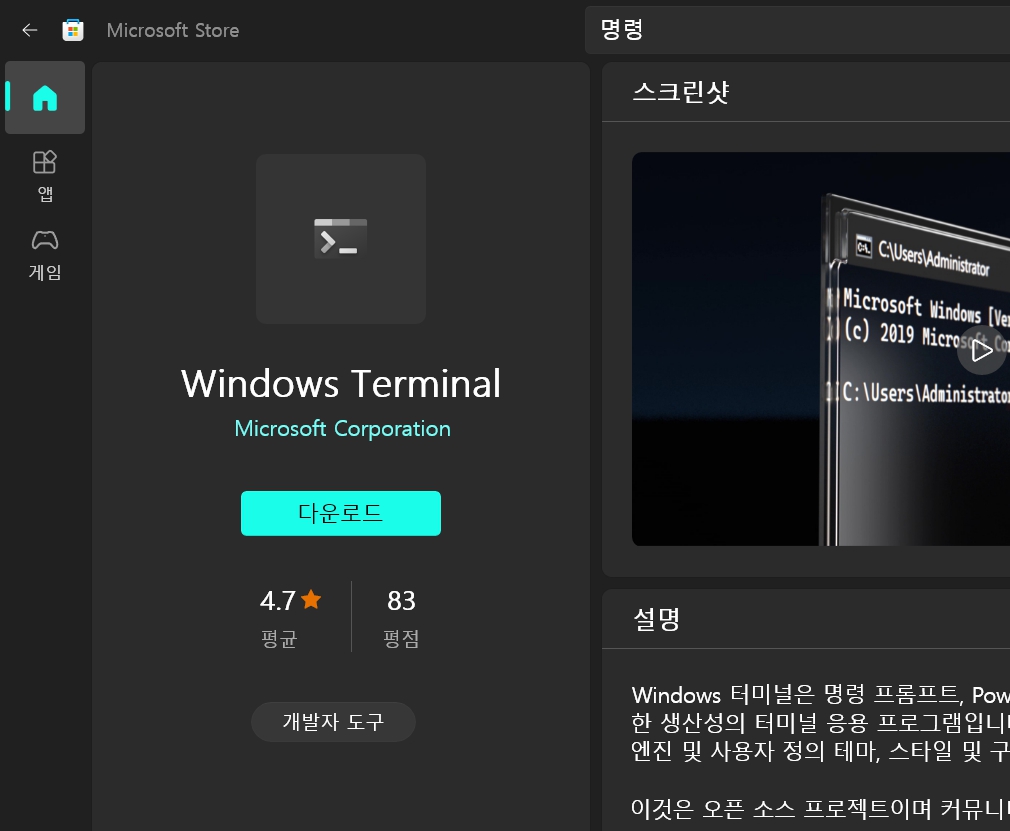Screen dimensions: 1010x831
Task: Play the screenshot video
Action: (x=982, y=350)
